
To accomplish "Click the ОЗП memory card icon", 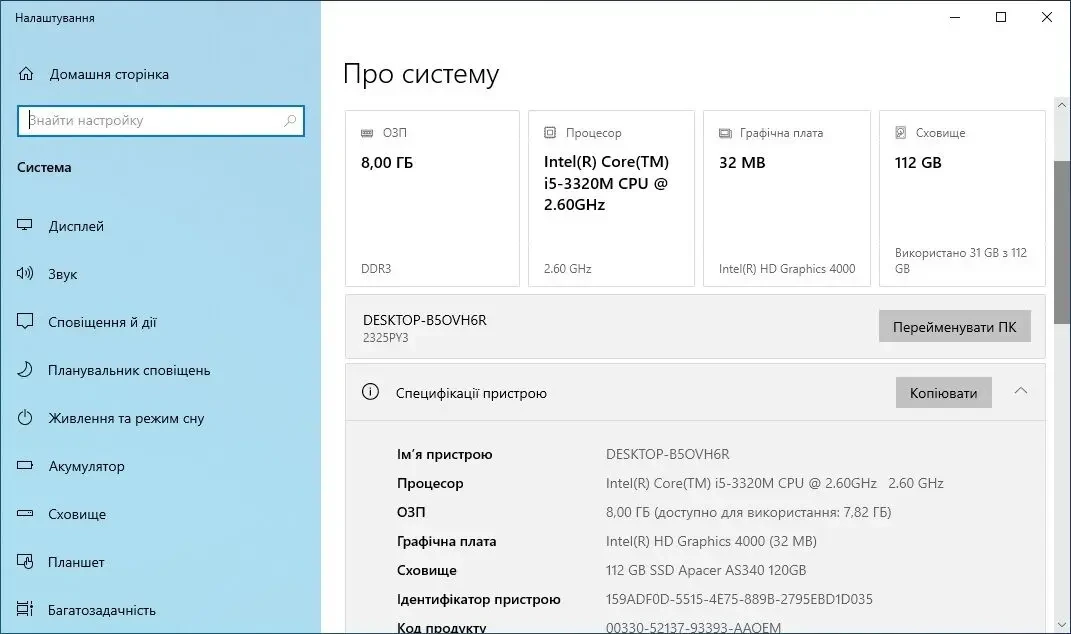I will 367,133.
